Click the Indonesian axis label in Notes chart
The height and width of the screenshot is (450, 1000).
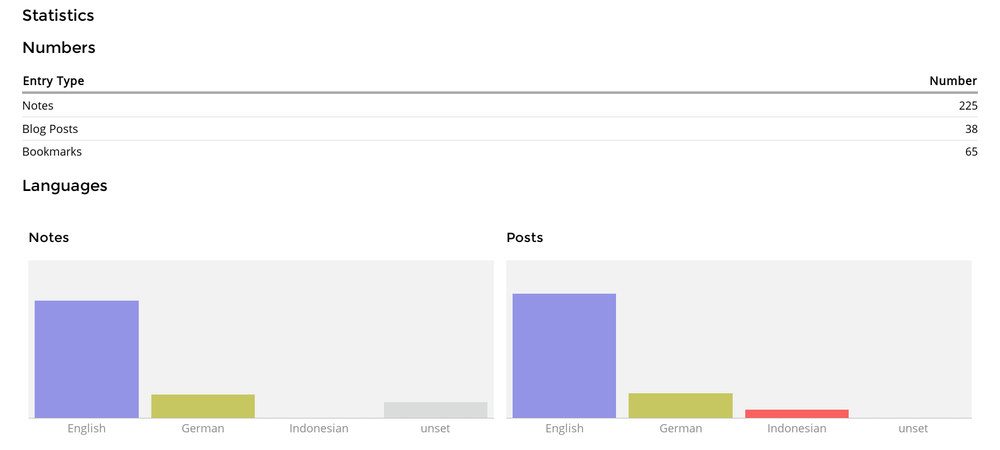click(319, 429)
